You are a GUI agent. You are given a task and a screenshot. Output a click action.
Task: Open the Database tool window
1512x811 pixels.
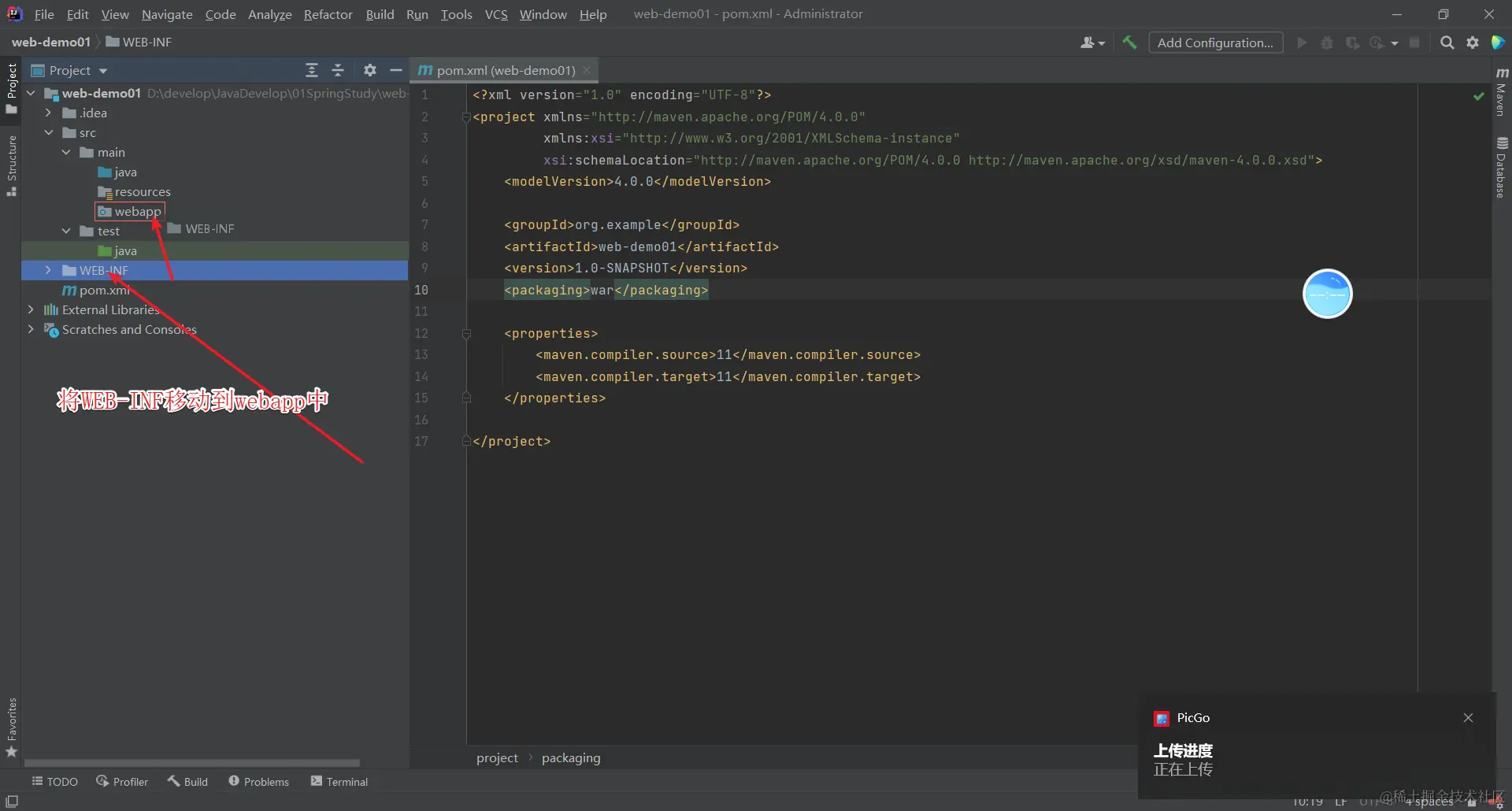(x=1502, y=168)
